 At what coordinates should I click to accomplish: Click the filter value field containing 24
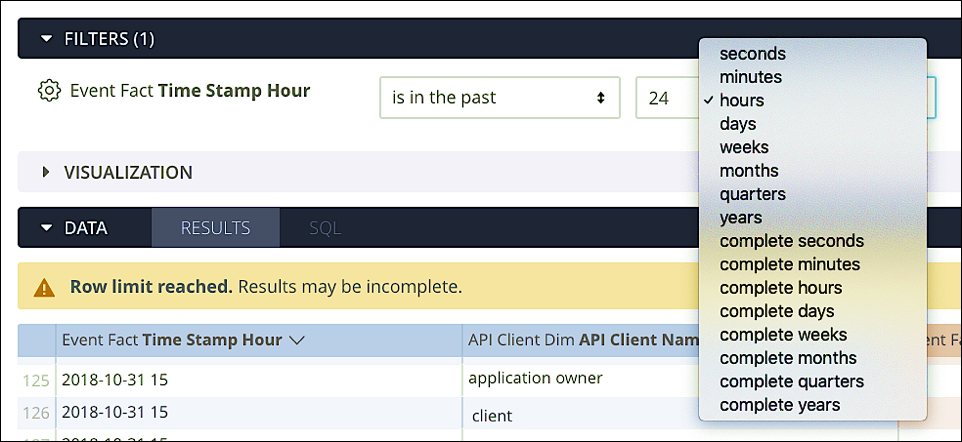(666, 98)
